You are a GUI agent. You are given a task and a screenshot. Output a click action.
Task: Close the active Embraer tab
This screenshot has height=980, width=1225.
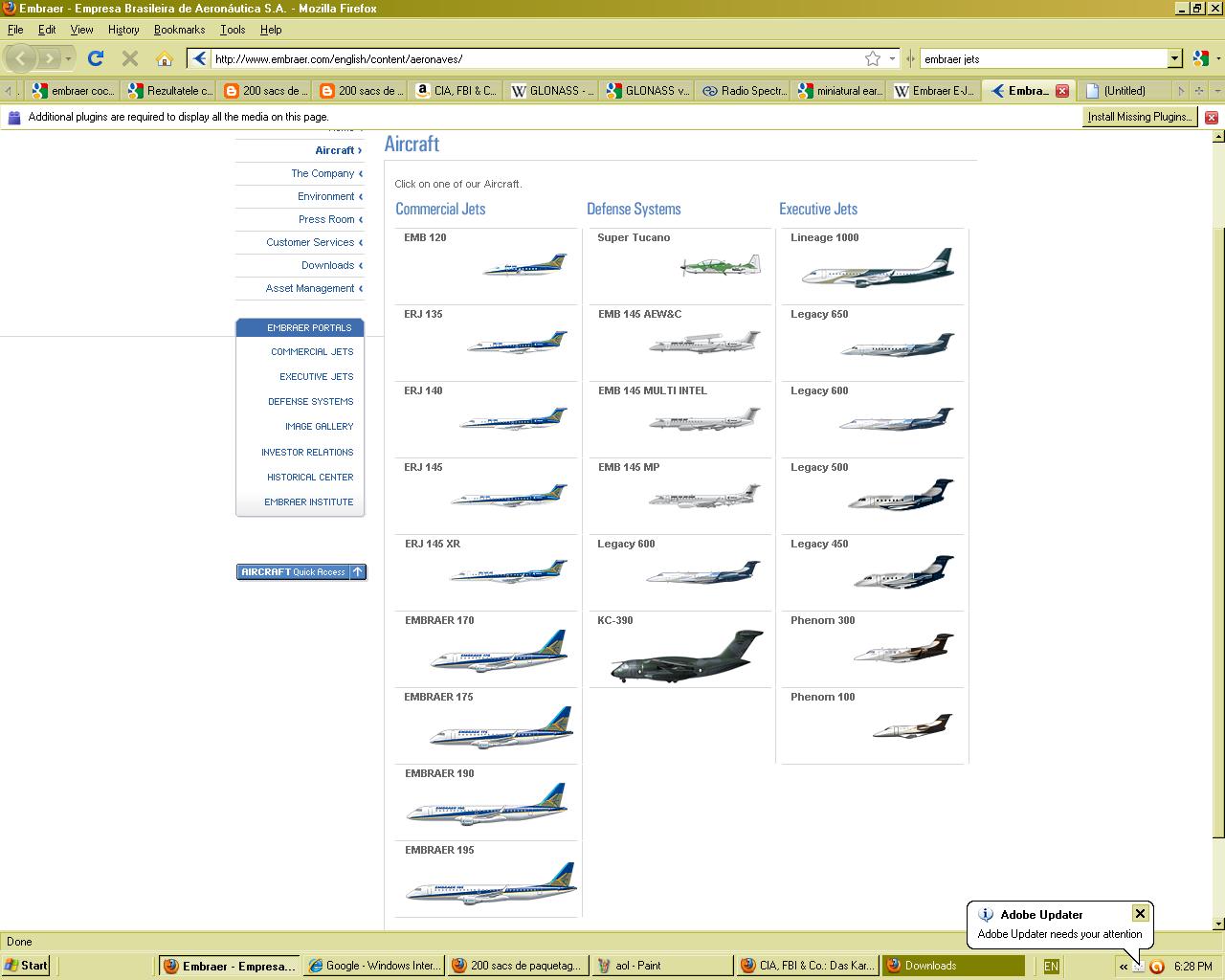point(1062,91)
